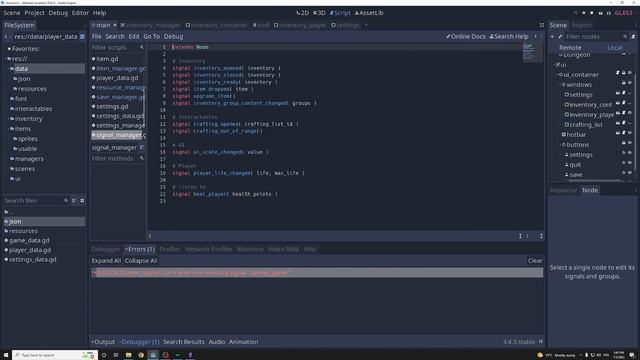Collapse the buttons node in scene tree
Viewport: 640px width, 360px height.
(x=560, y=145)
